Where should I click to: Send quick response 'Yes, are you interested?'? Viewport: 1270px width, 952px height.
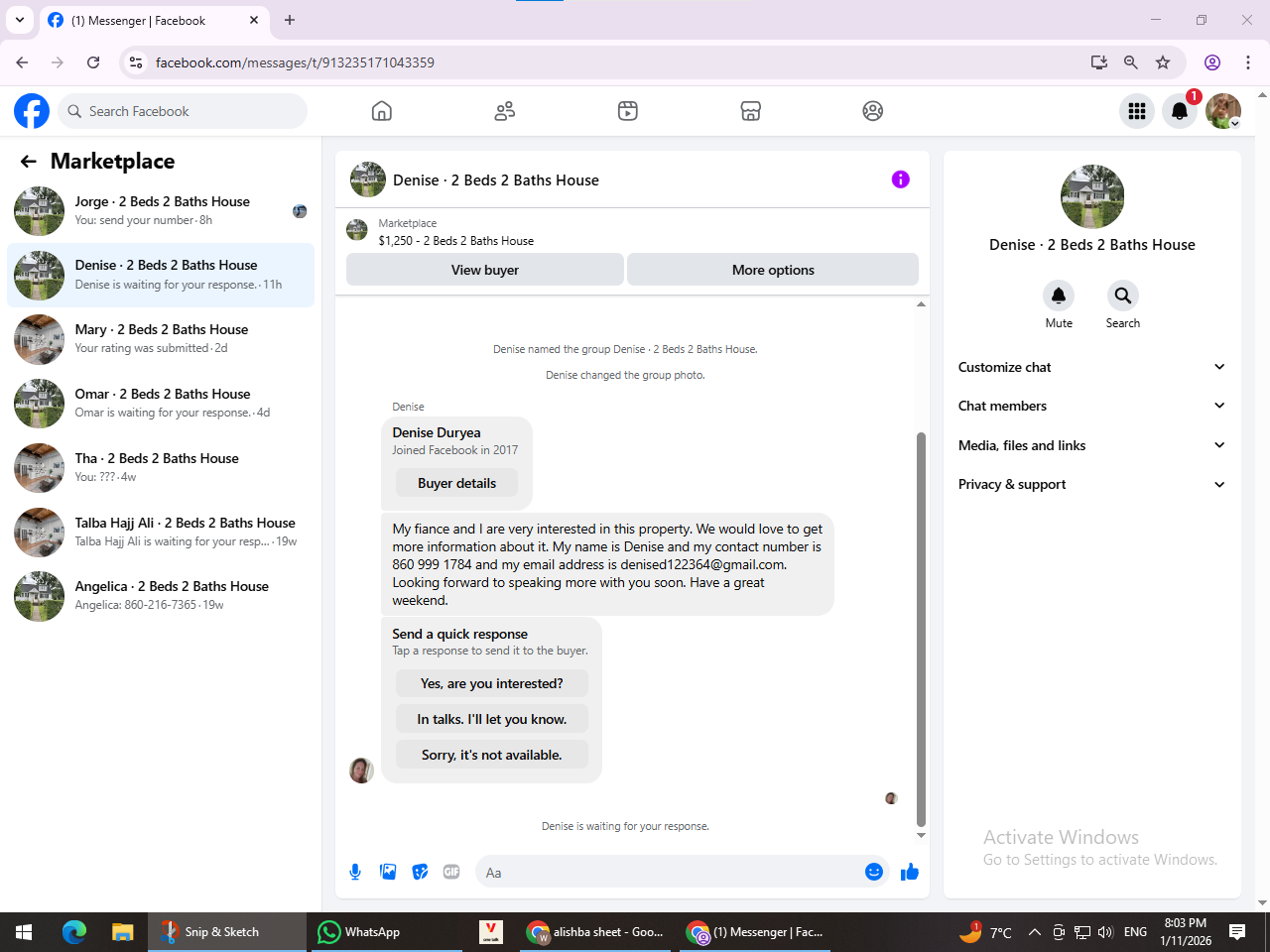tap(492, 683)
